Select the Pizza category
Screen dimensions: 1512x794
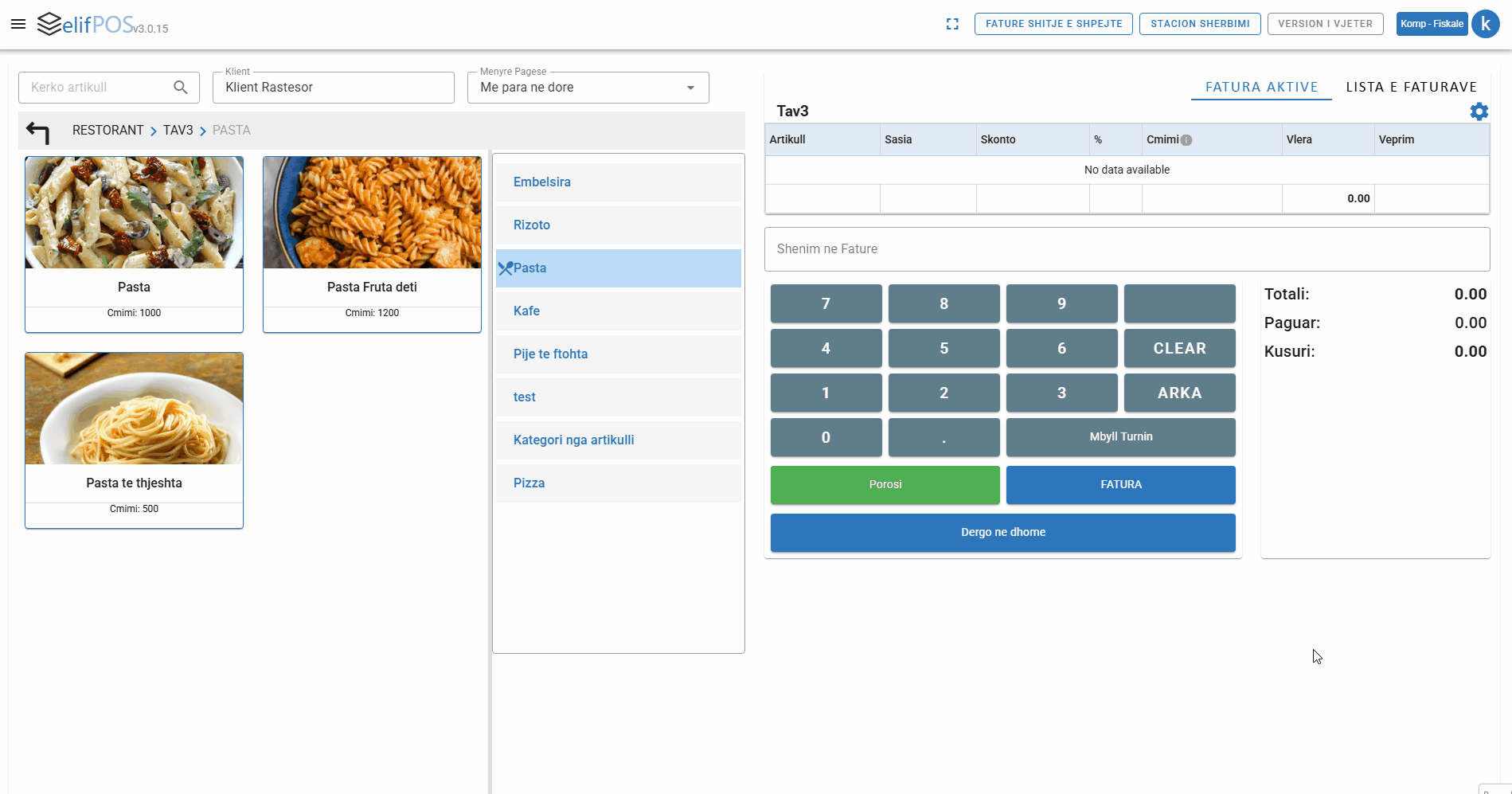click(619, 483)
